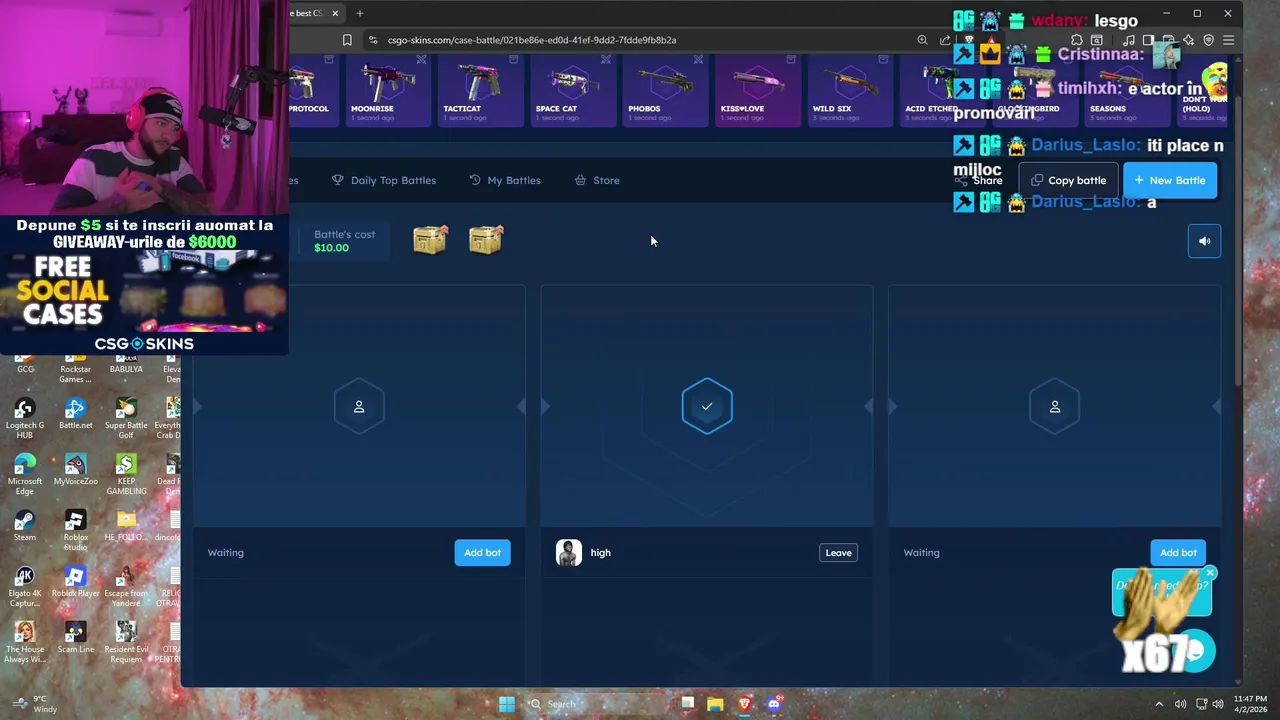Viewport: 1280px width, 720px height.
Task: Click the Battle's cost $10.00 label
Action: (345, 241)
